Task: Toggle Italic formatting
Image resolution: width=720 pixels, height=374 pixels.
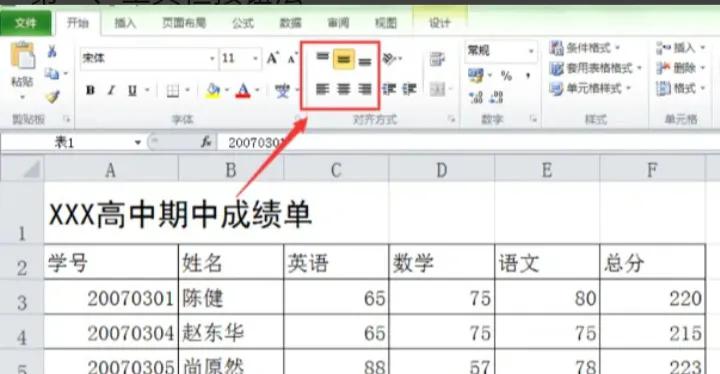Action: click(111, 91)
